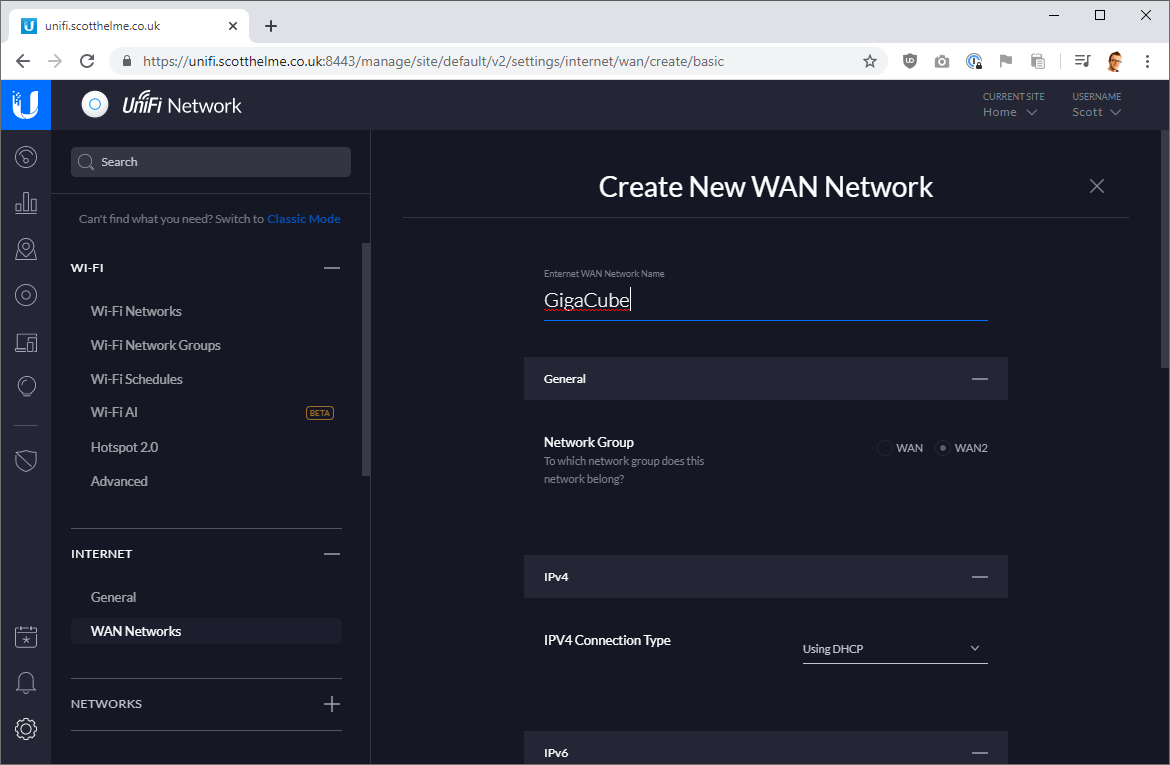The image size is (1170, 765).
Task: Click the WAN Network Name field
Action: [x=764, y=301]
